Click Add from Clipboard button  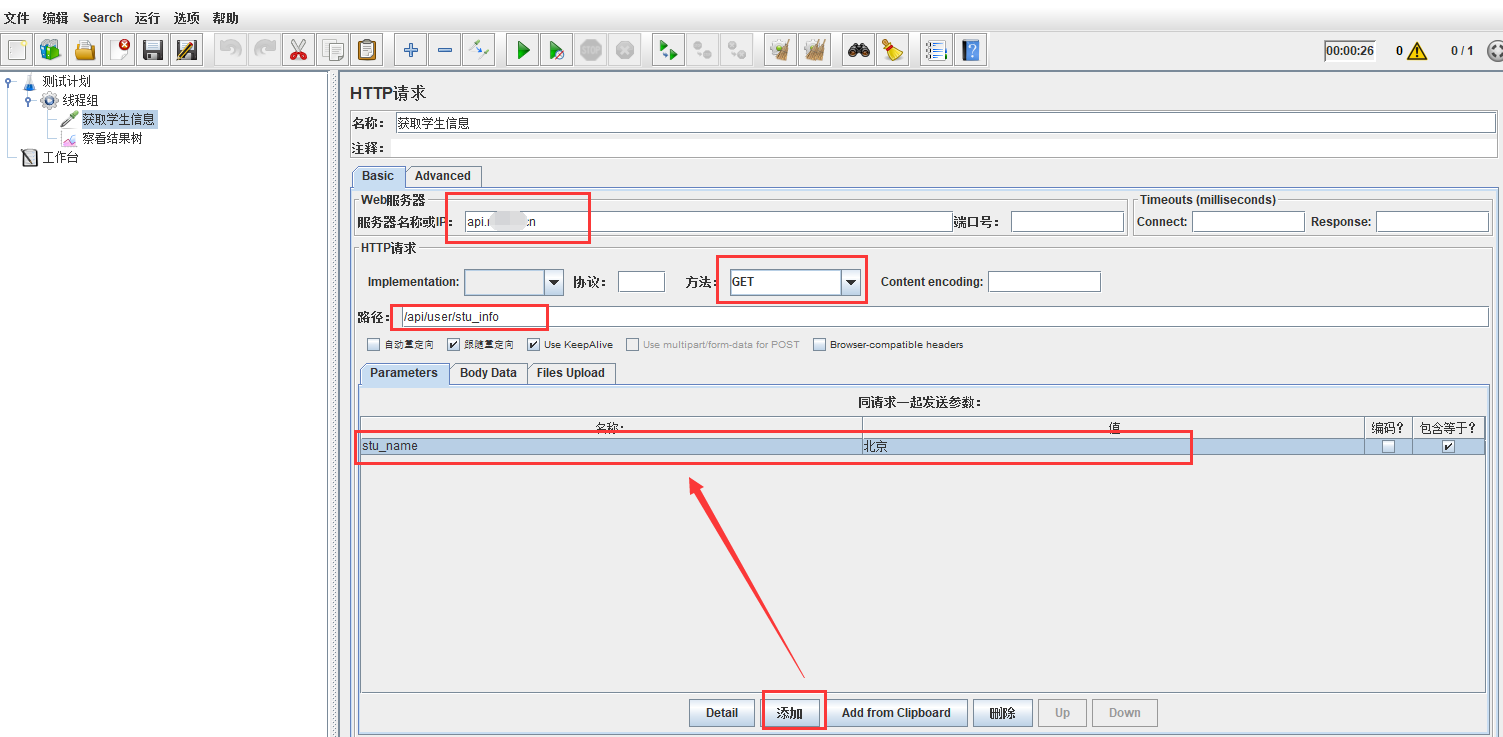pos(897,712)
